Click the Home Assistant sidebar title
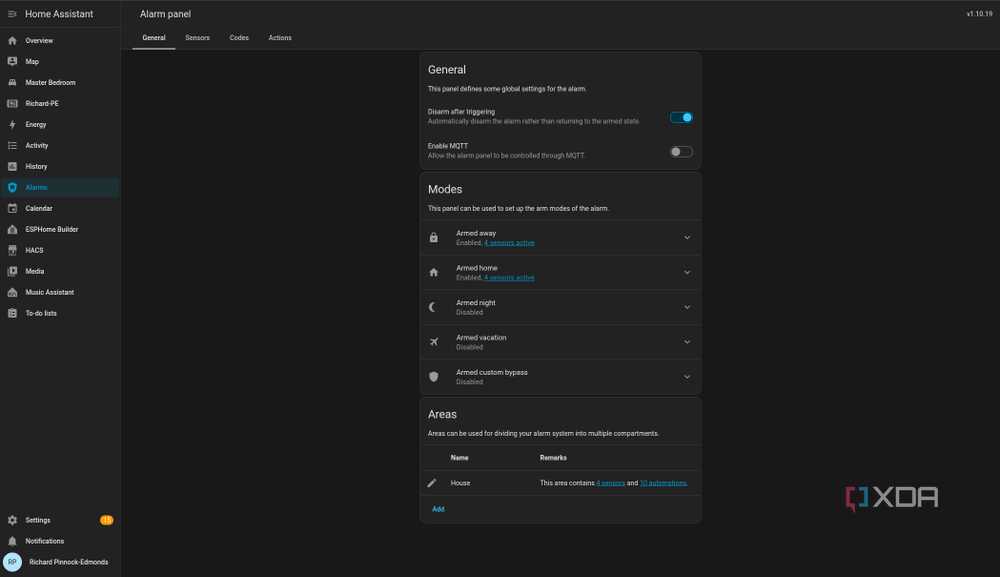Viewport: 1000px width, 577px height. (59, 14)
